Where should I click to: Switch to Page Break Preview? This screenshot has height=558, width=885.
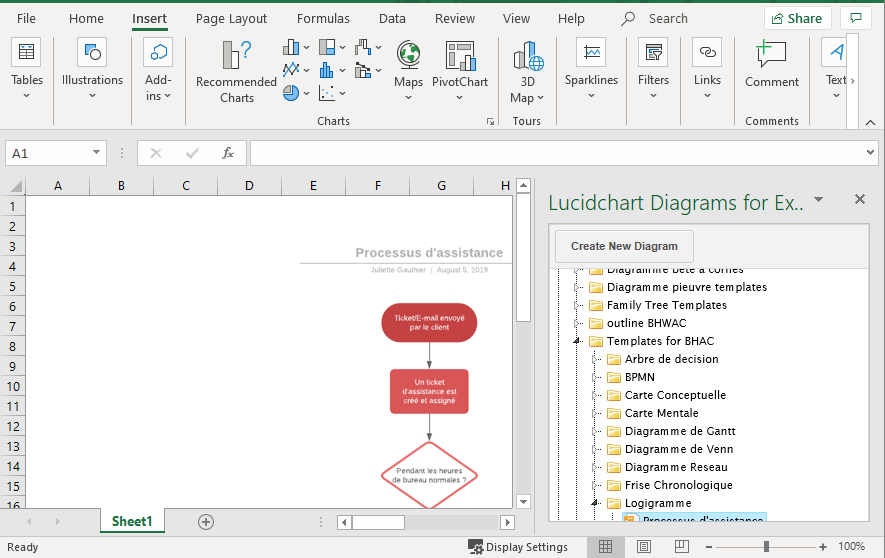coord(682,546)
